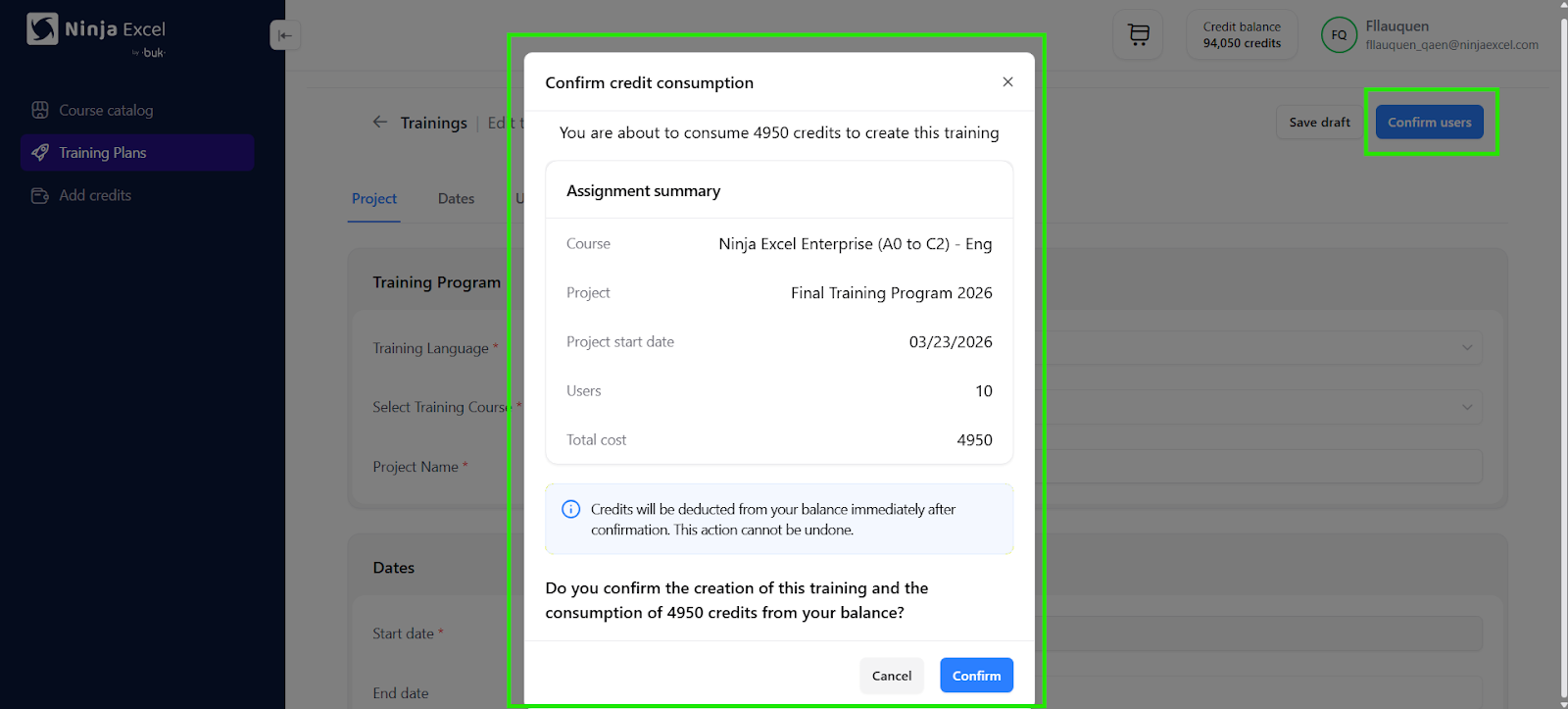This screenshot has width=1568, height=709.
Task: Click the Final Training Program 2026 value
Action: click(892, 293)
